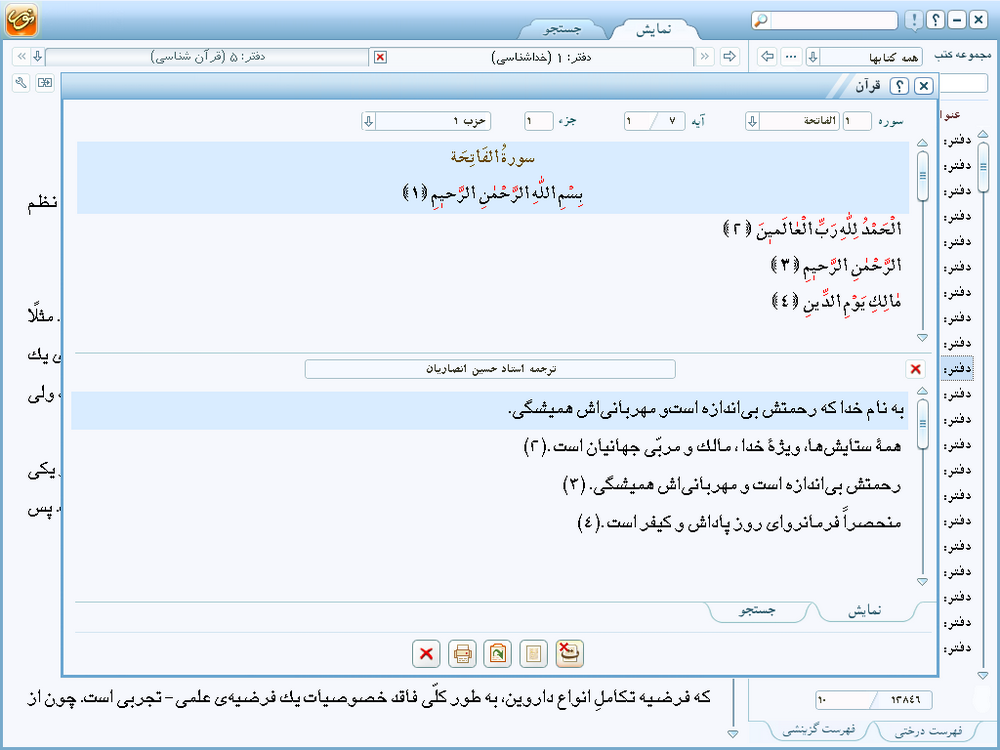Click the aya number field showing 1 / 7
The height and width of the screenshot is (750, 1000).
pyautogui.click(x=654, y=121)
